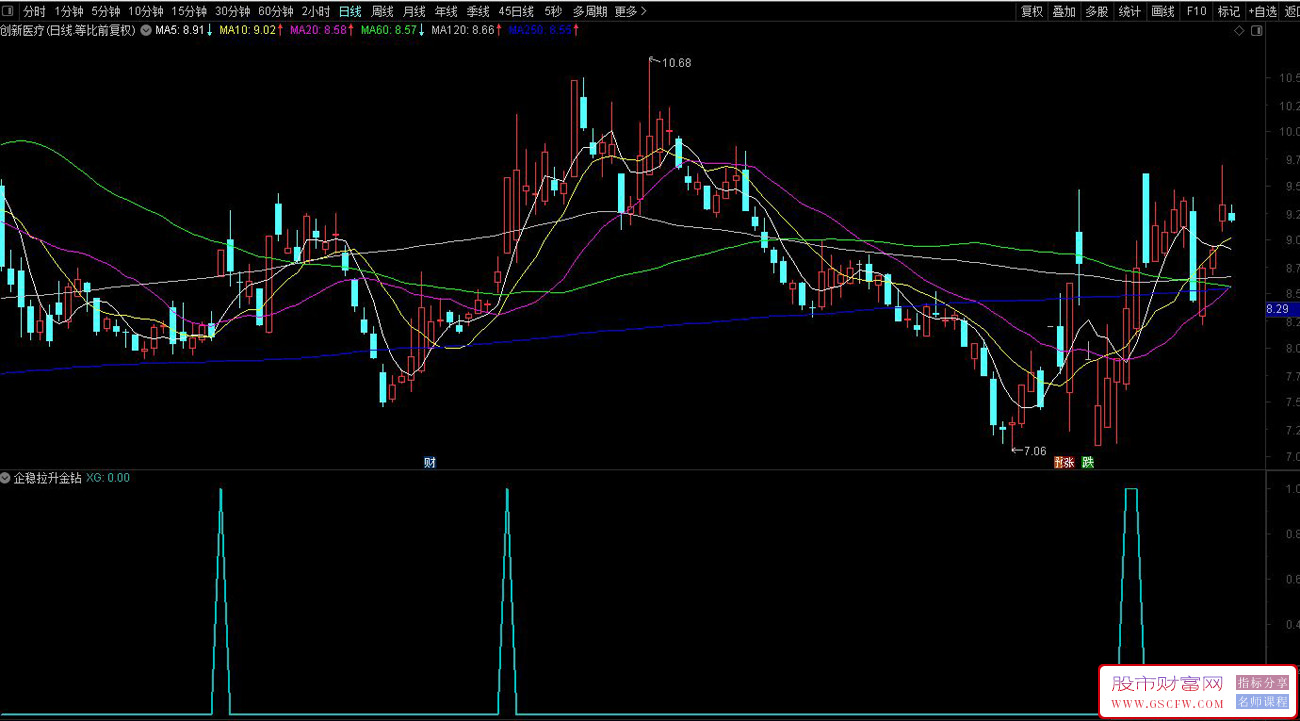The height and width of the screenshot is (721, 1300).
Task: Click the 标记 mark button
Action: [x=1228, y=11]
